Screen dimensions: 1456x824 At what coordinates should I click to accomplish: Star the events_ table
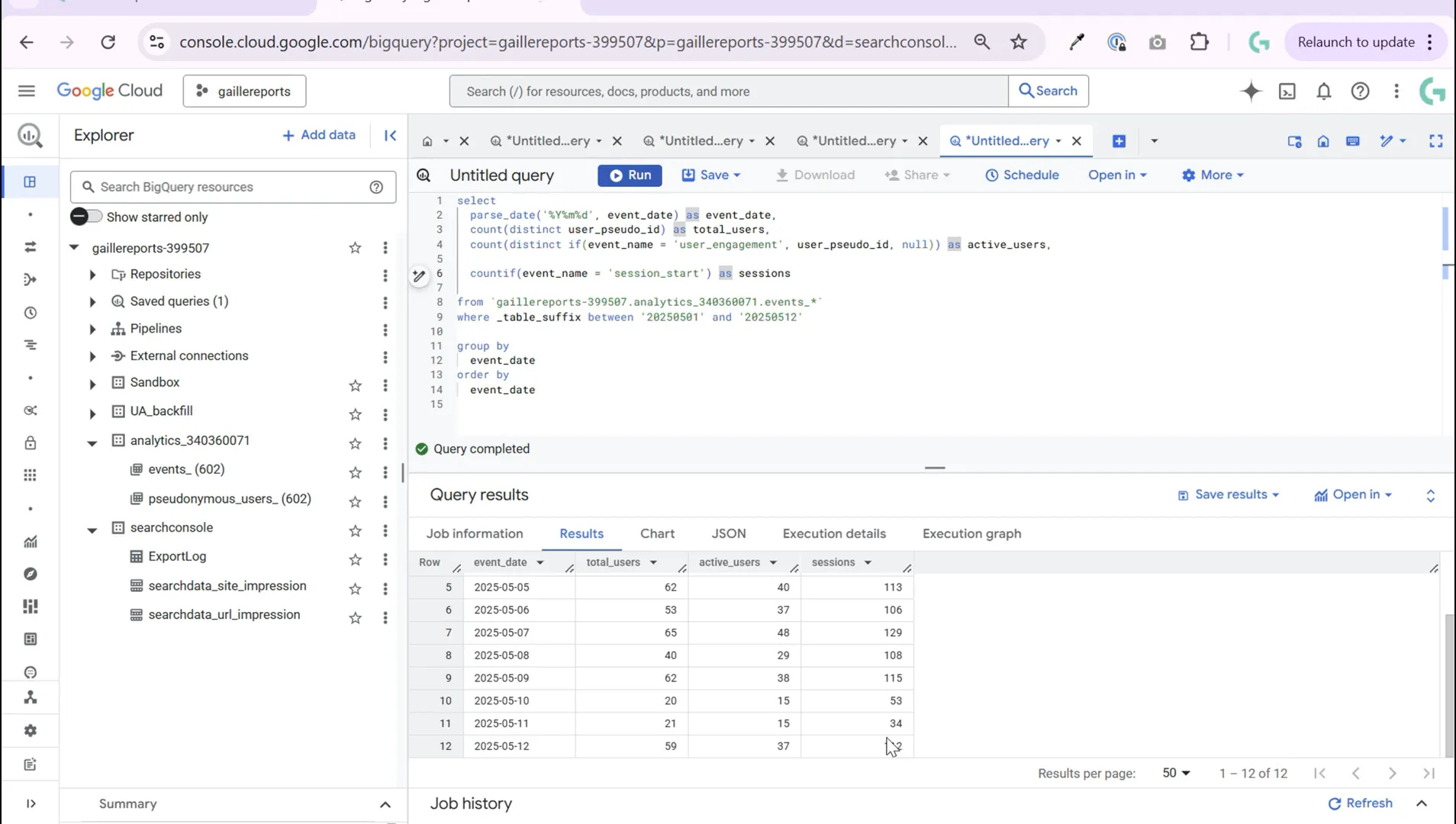355,472
